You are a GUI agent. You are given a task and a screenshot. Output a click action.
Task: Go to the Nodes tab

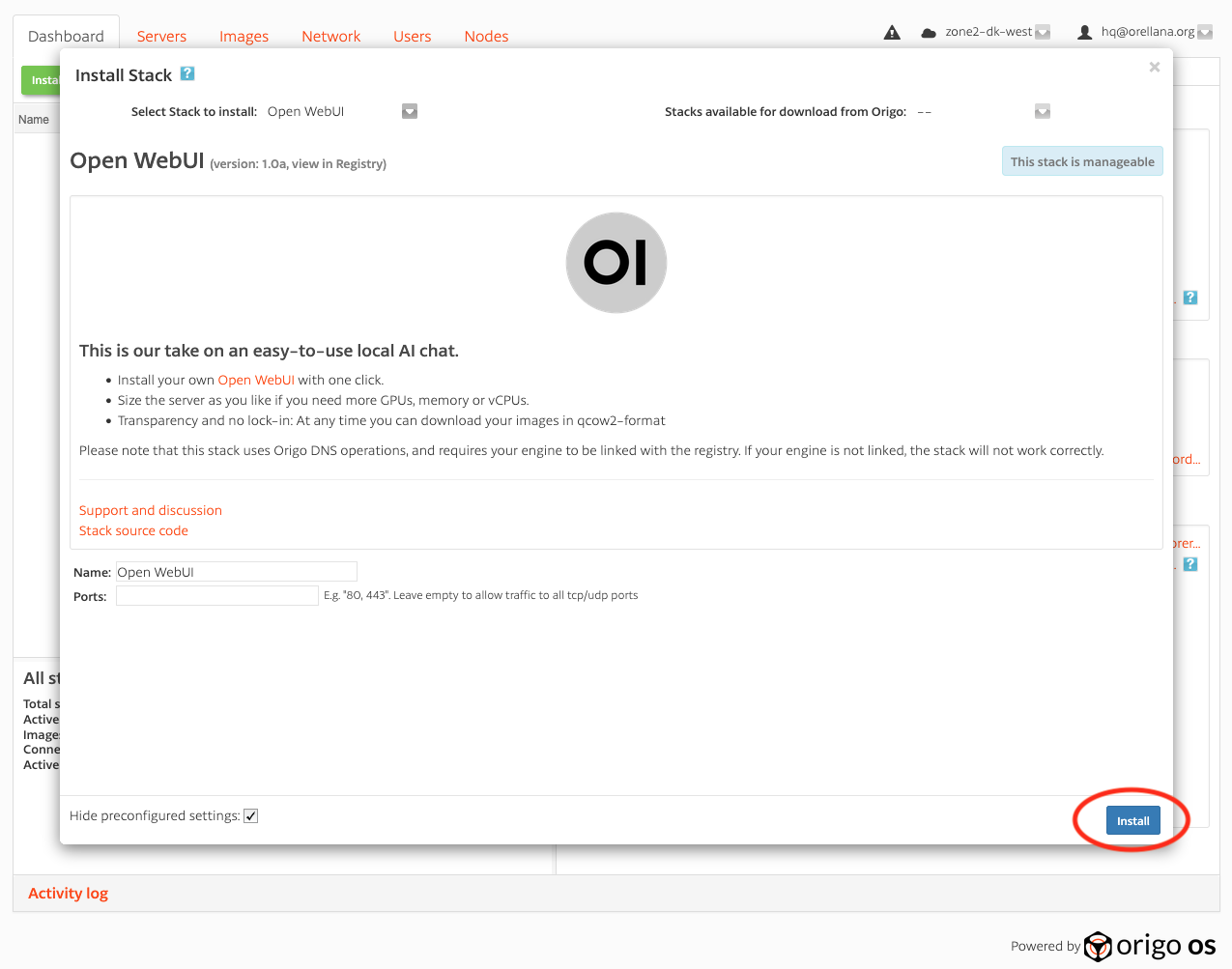486,37
